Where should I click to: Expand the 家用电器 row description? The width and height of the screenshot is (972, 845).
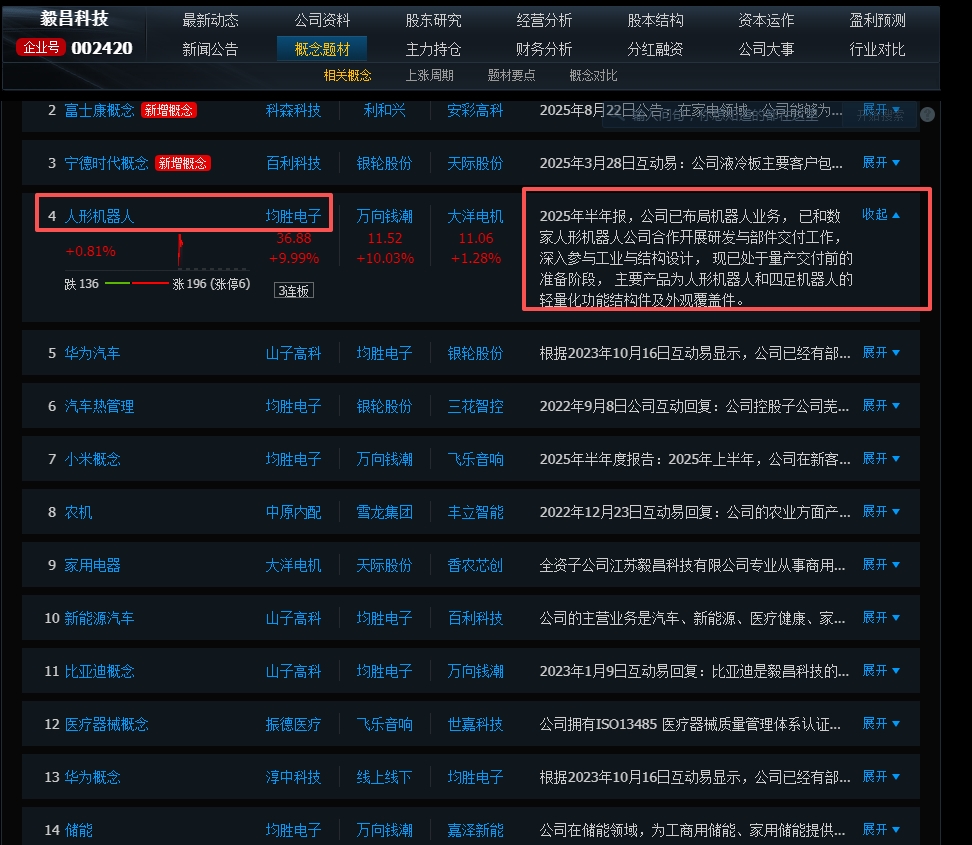coord(881,565)
